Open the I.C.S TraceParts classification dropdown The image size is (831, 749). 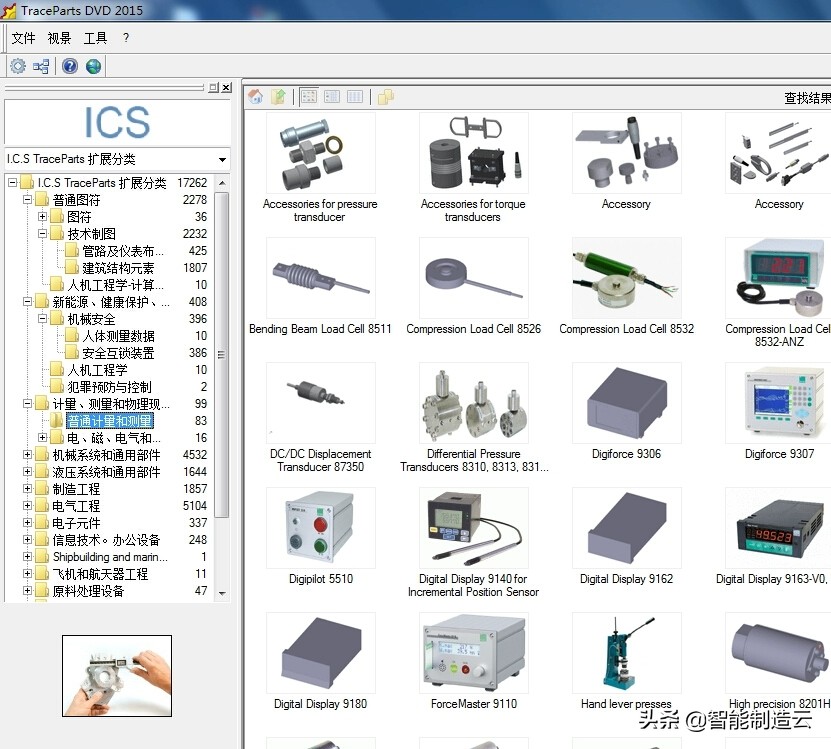(x=224, y=158)
